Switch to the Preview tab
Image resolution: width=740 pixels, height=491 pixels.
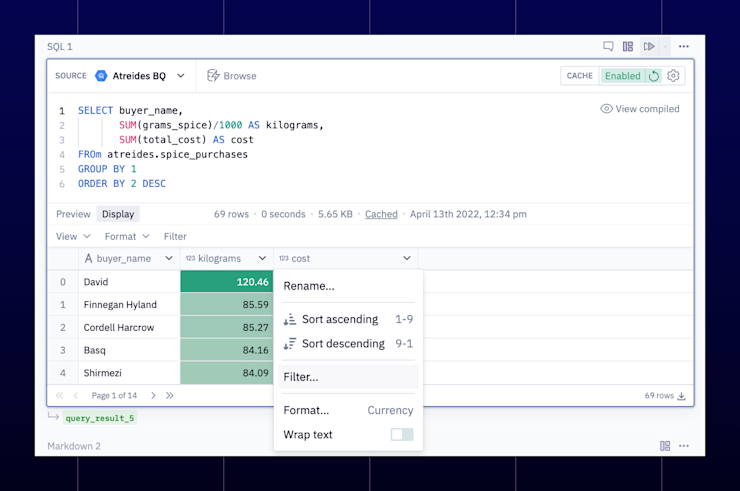pos(73,214)
